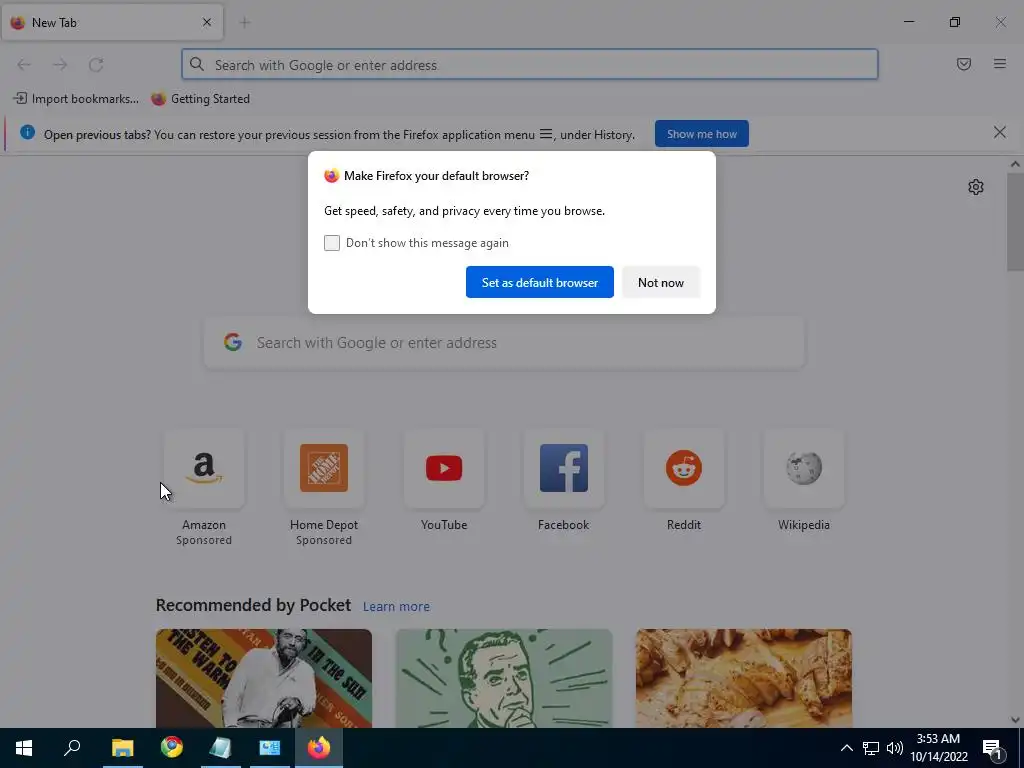Dismiss the restore session notification bar

click(x=999, y=133)
